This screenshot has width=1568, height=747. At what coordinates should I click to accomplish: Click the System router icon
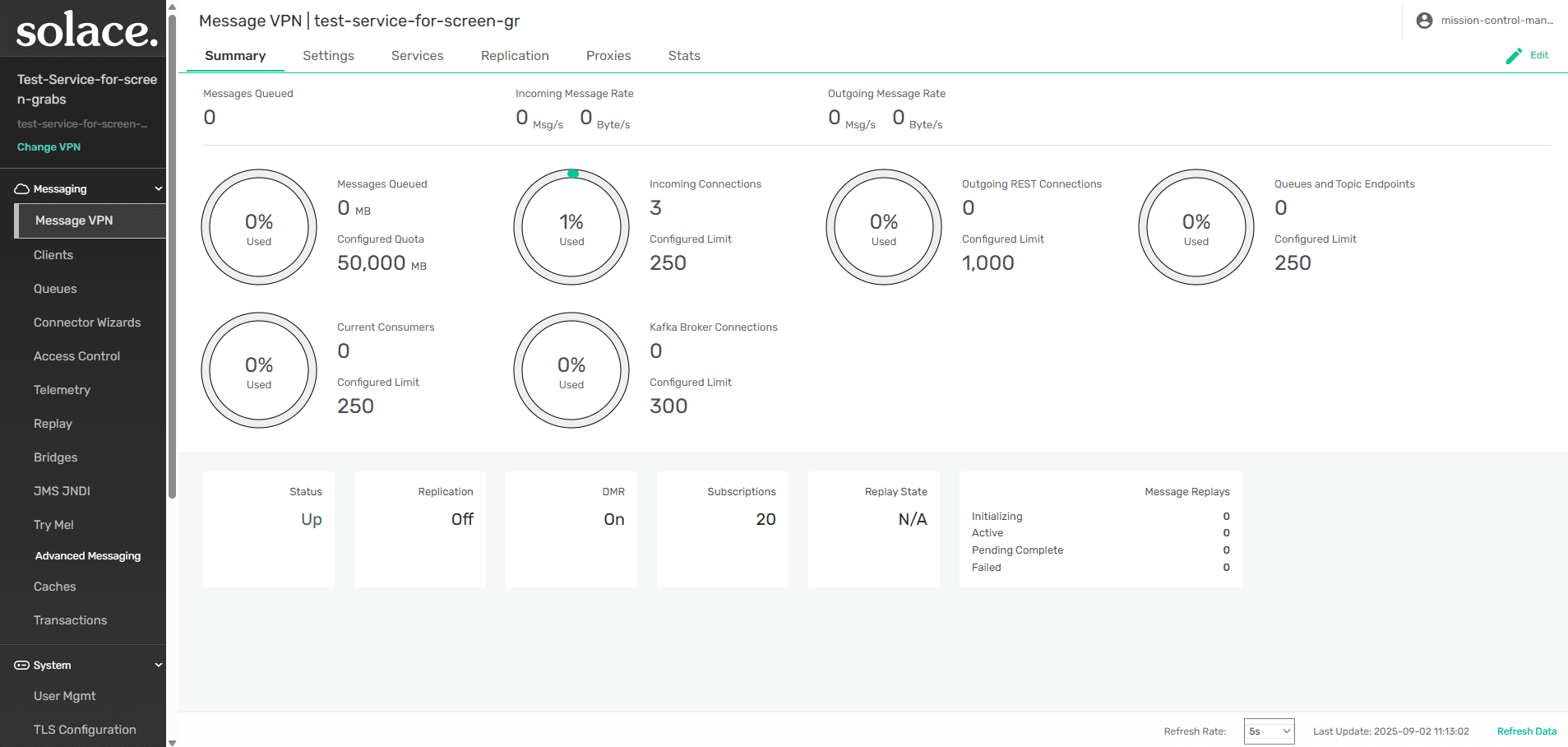pos(22,665)
